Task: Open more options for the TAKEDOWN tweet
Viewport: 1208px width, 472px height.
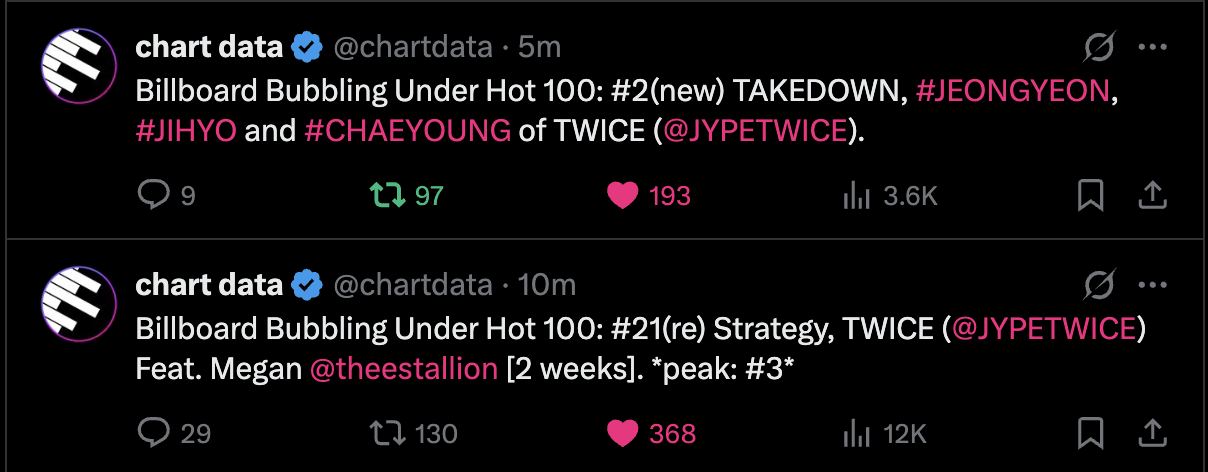Action: point(1153,47)
